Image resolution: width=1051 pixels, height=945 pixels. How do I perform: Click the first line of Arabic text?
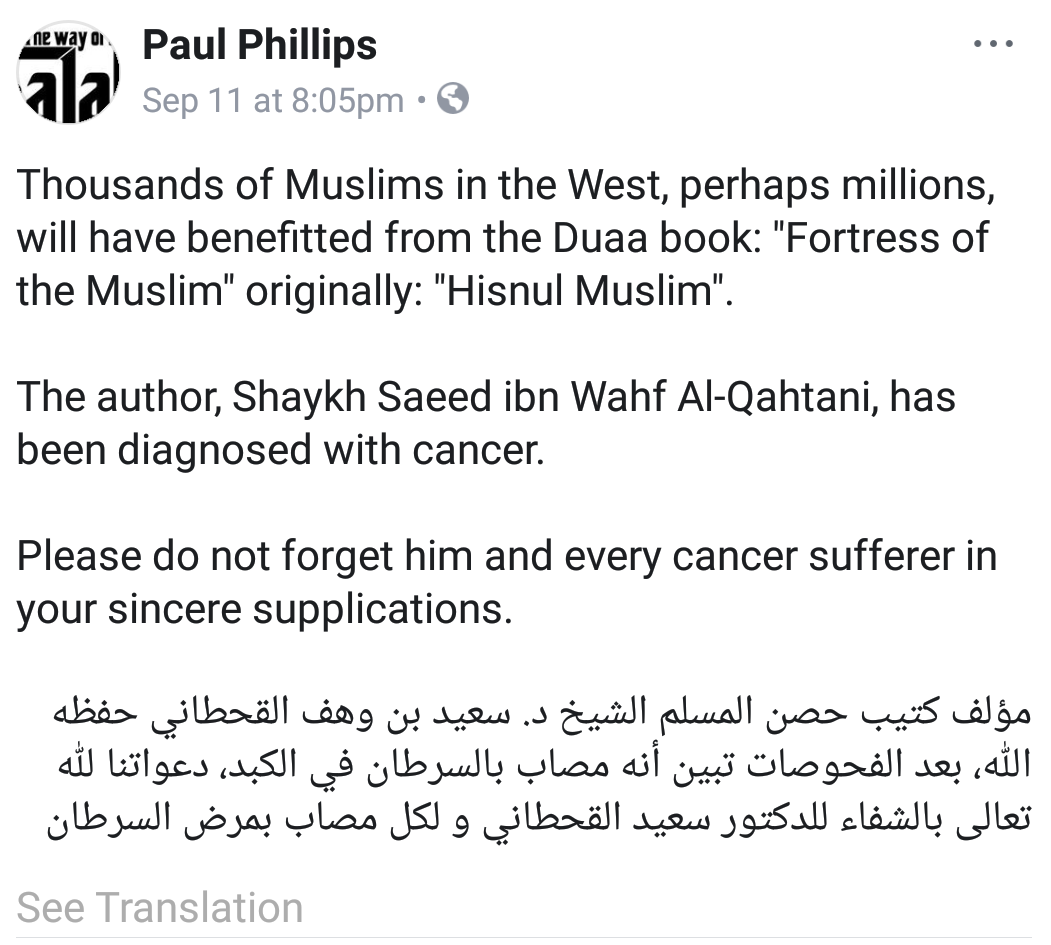(542, 712)
